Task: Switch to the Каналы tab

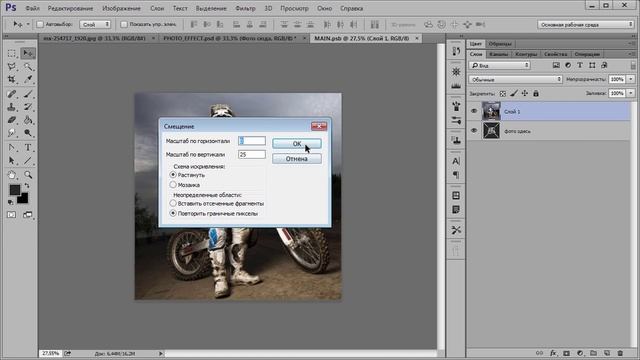Action: click(498, 54)
